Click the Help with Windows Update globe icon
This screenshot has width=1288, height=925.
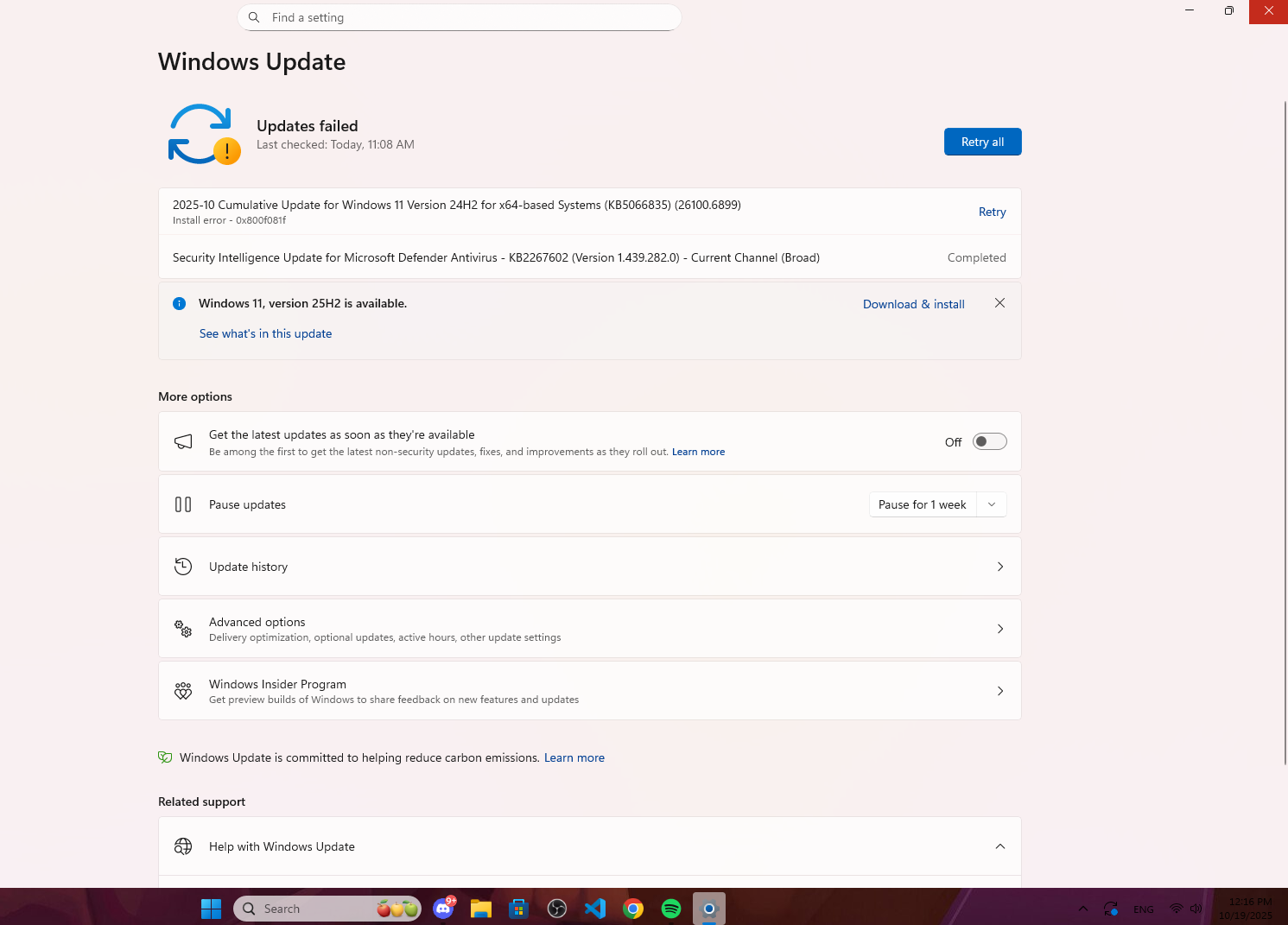tap(183, 846)
